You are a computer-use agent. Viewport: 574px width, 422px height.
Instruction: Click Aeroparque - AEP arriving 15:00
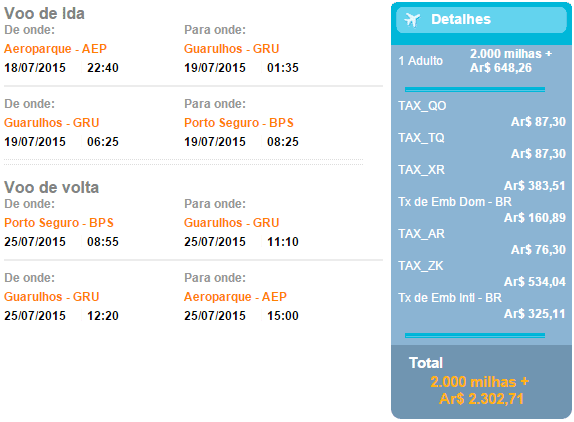tap(235, 296)
